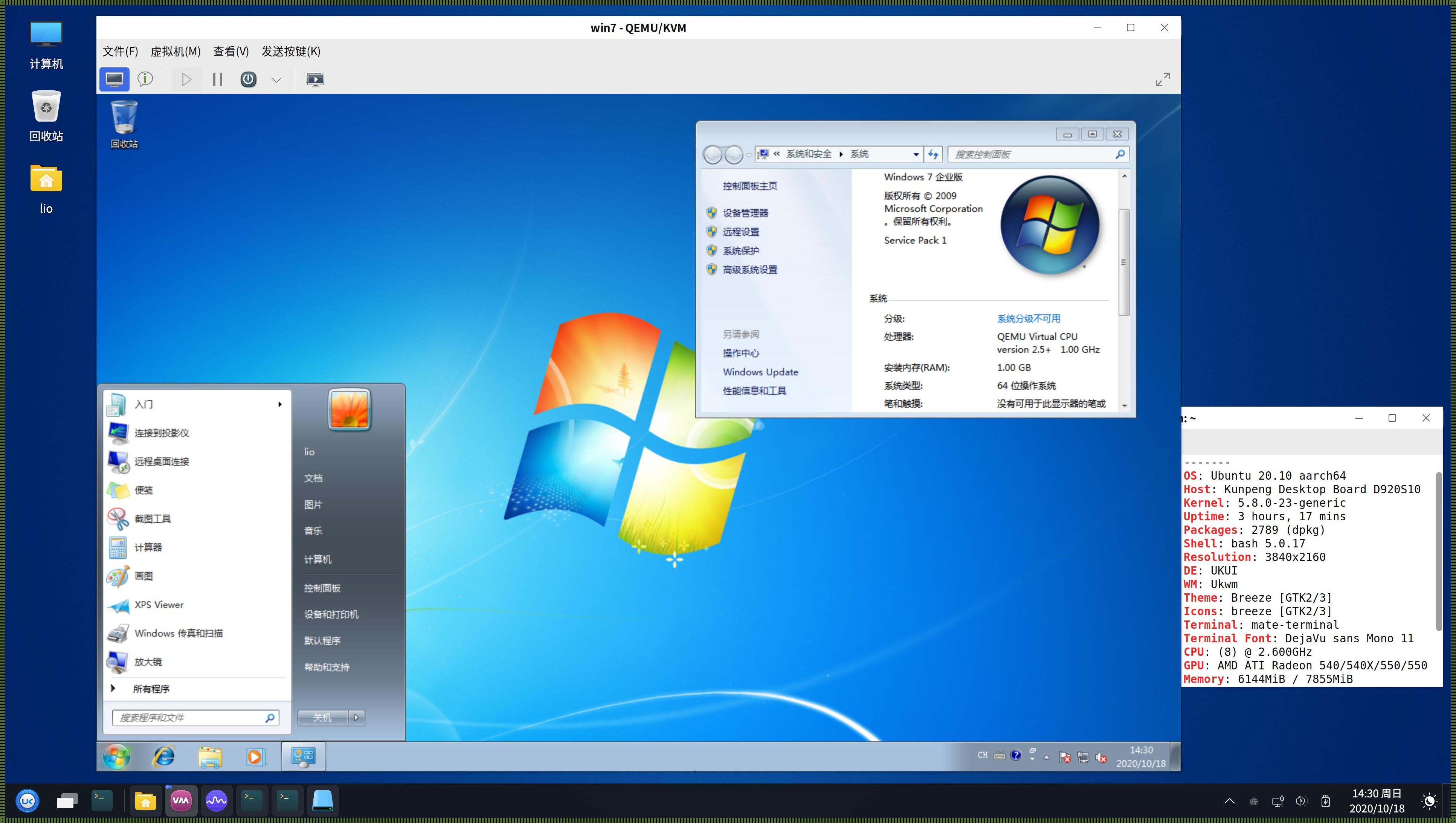The width and height of the screenshot is (1456, 823).
Task: Click the user account picture in Start menu
Action: (349, 409)
